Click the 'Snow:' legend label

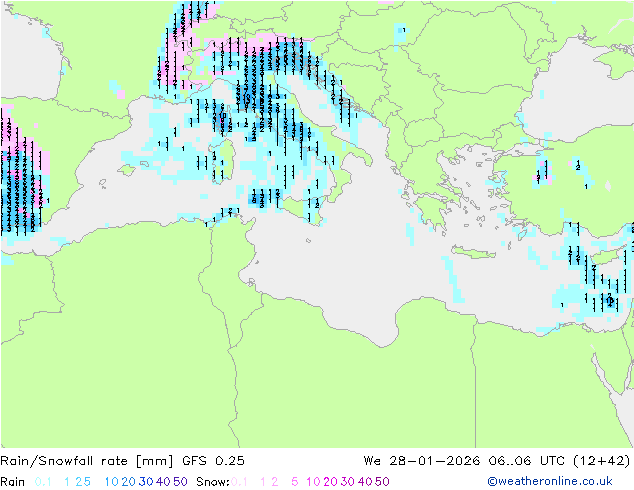[x=213, y=482]
